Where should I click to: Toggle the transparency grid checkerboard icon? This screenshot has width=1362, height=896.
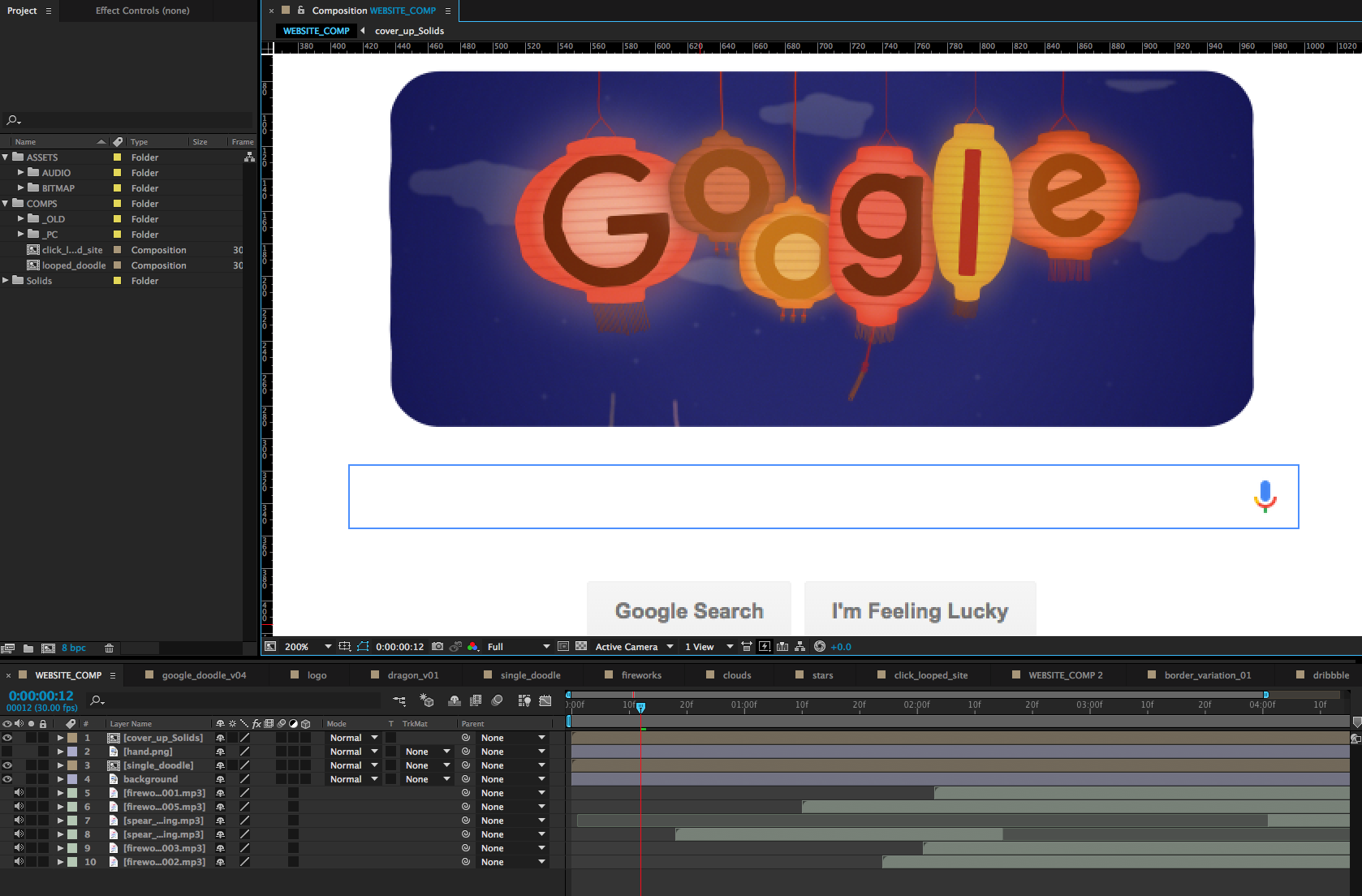click(581, 647)
